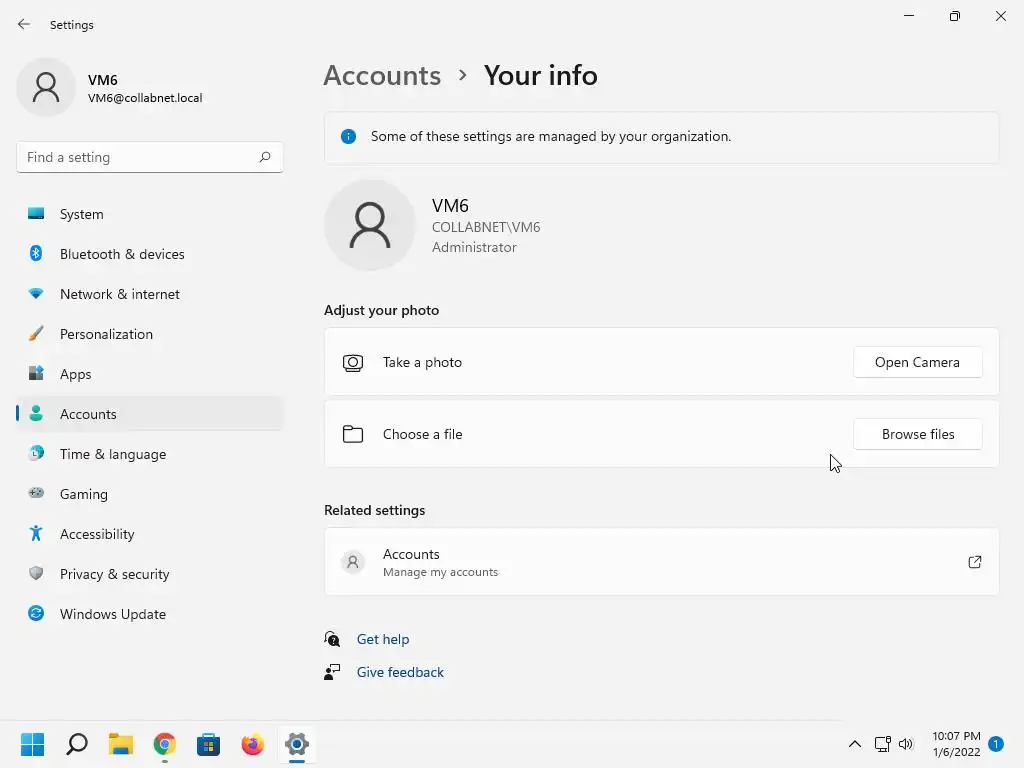
Task: Open the Personalization settings section
Action: pyautogui.click(x=106, y=334)
